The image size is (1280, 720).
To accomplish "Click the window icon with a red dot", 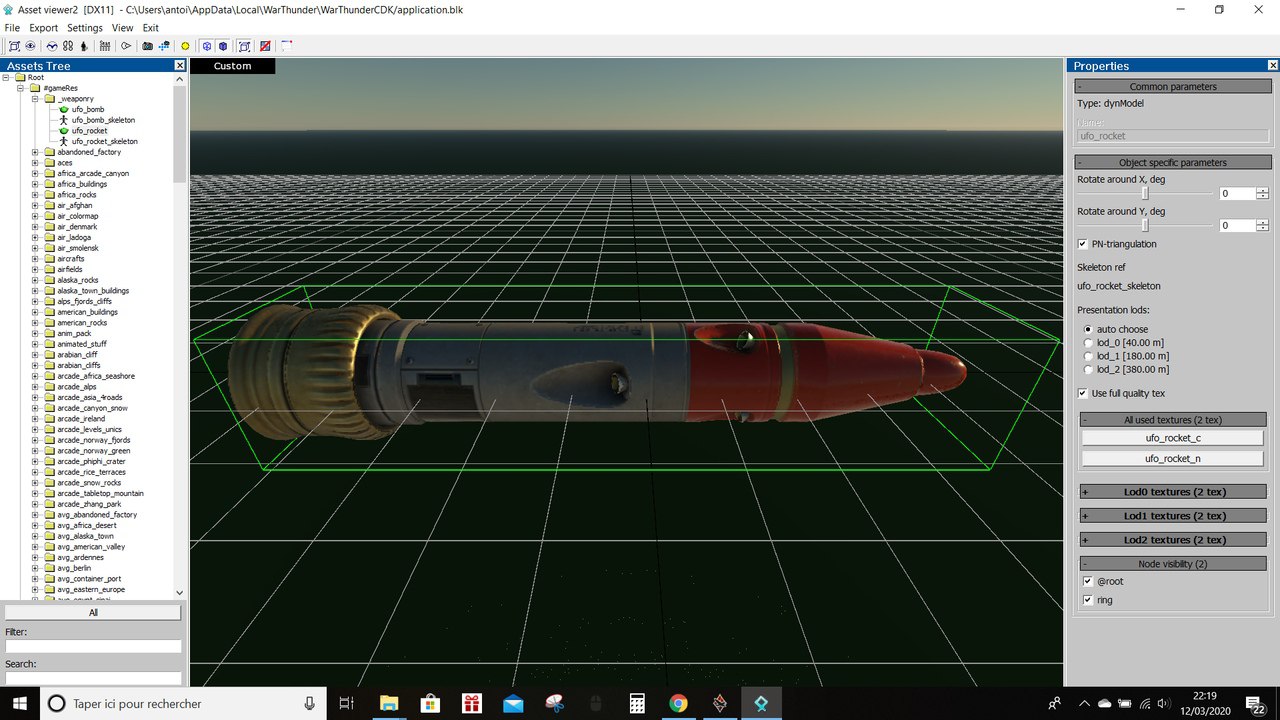I will pos(286,46).
